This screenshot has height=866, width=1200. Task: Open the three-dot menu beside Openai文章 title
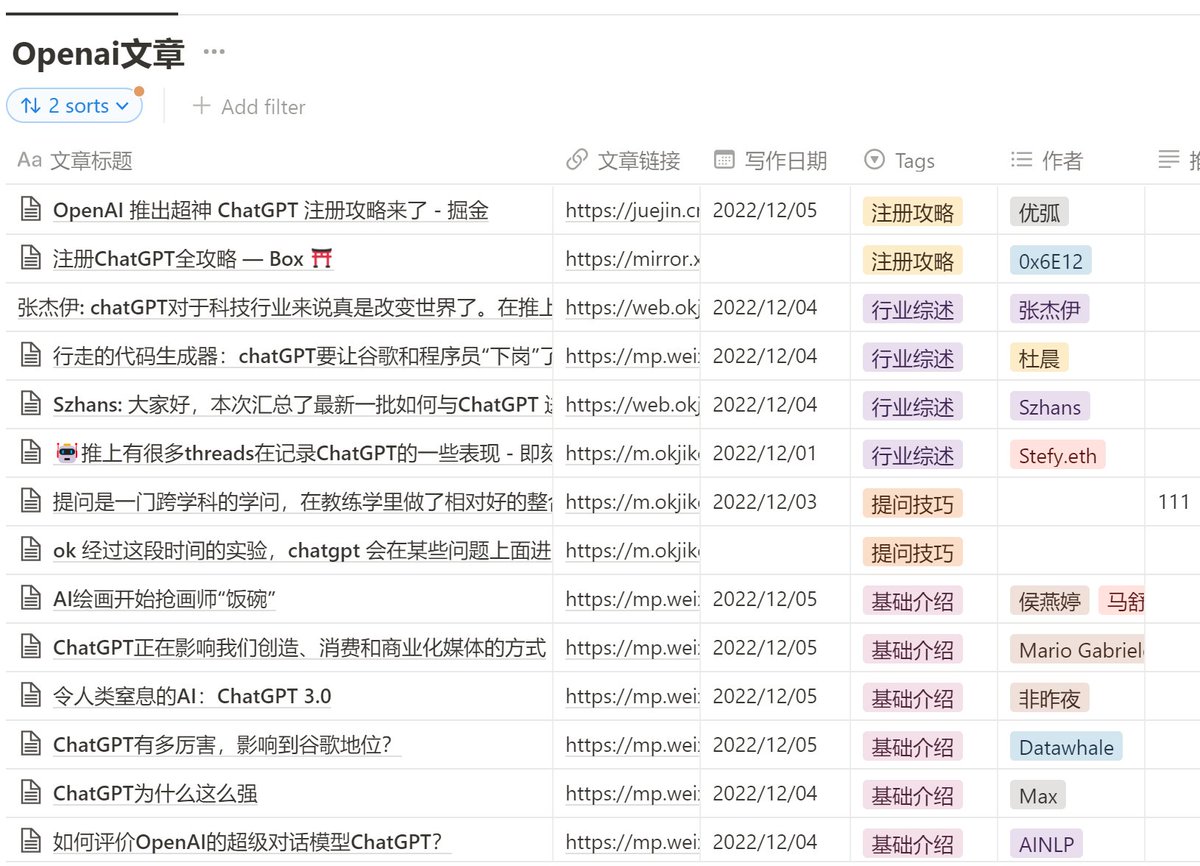click(214, 52)
